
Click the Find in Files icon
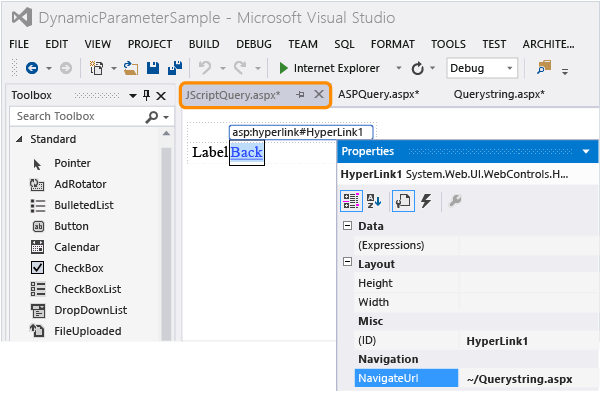[544, 67]
